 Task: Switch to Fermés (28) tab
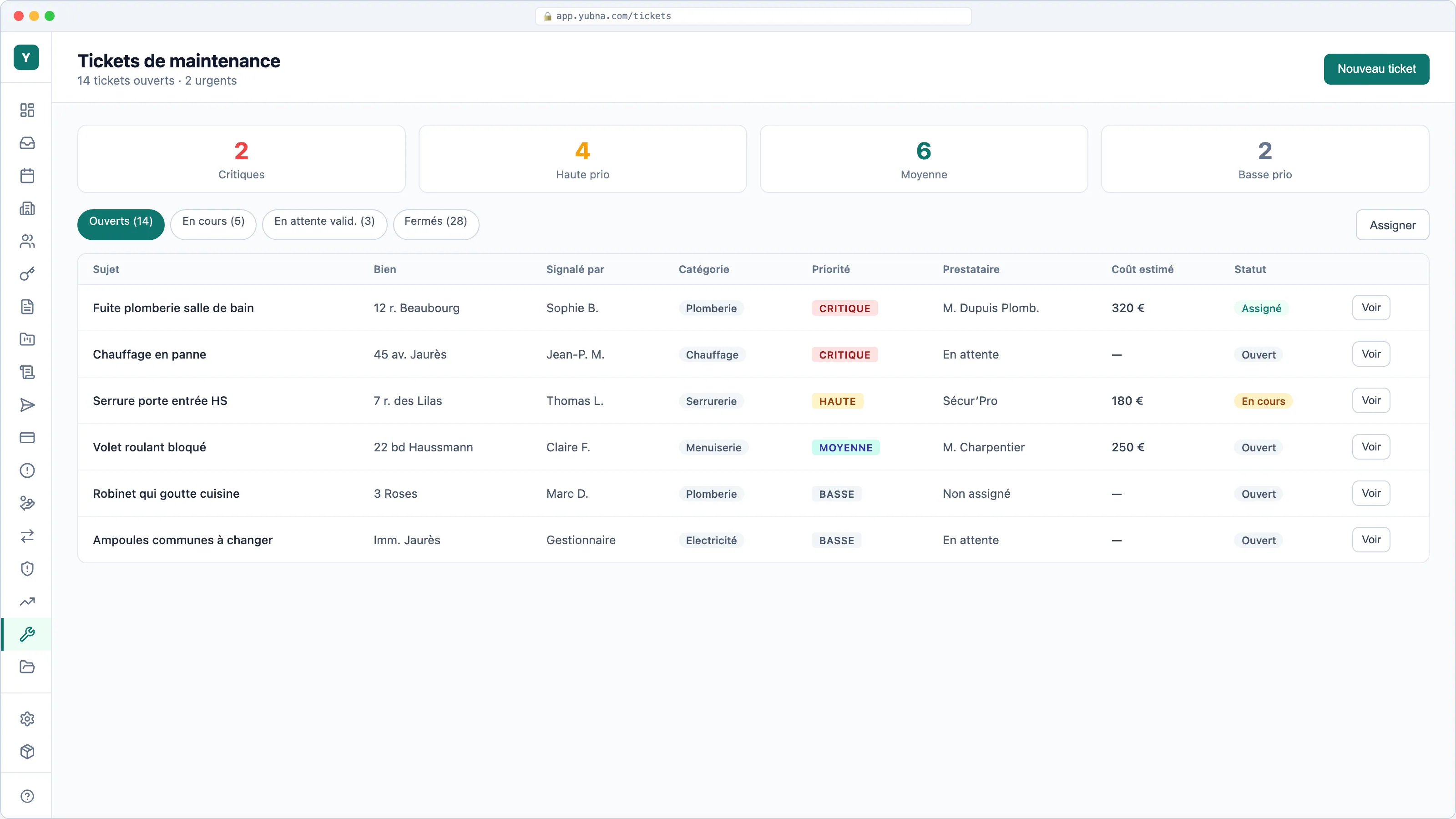(x=436, y=224)
